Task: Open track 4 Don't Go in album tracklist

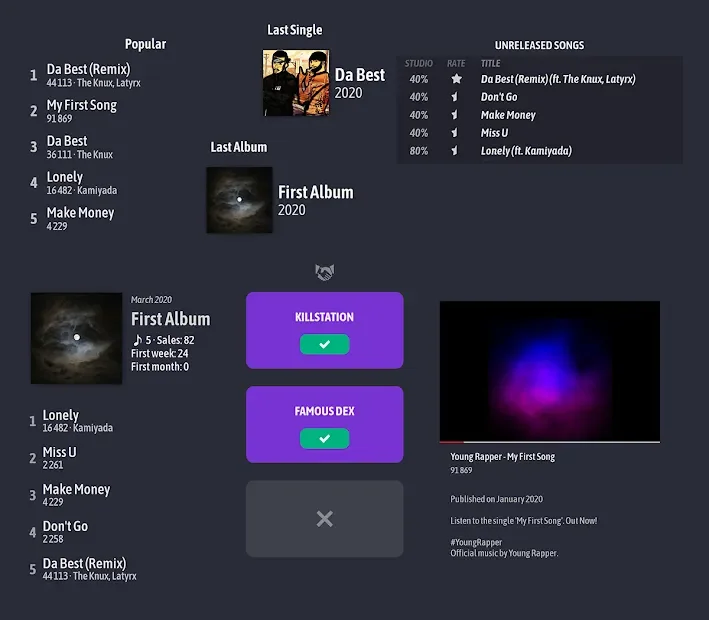Action: click(x=65, y=526)
